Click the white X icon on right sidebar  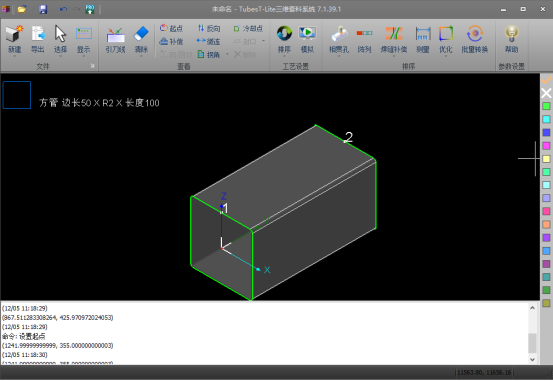[x=546, y=93]
